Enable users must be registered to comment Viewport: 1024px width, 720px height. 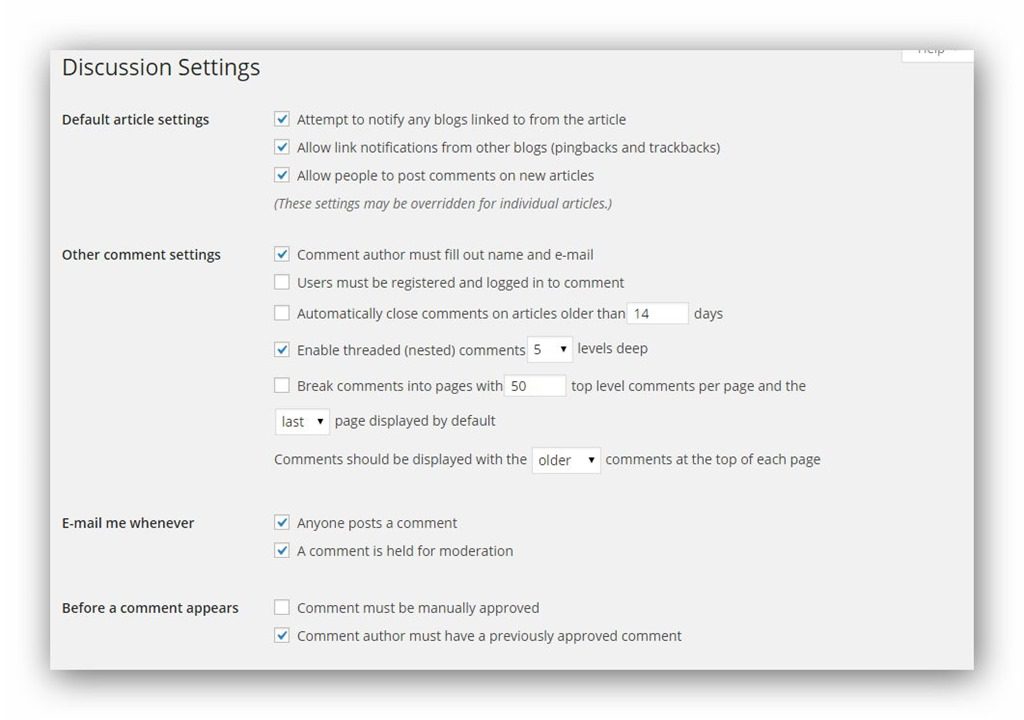coord(282,283)
